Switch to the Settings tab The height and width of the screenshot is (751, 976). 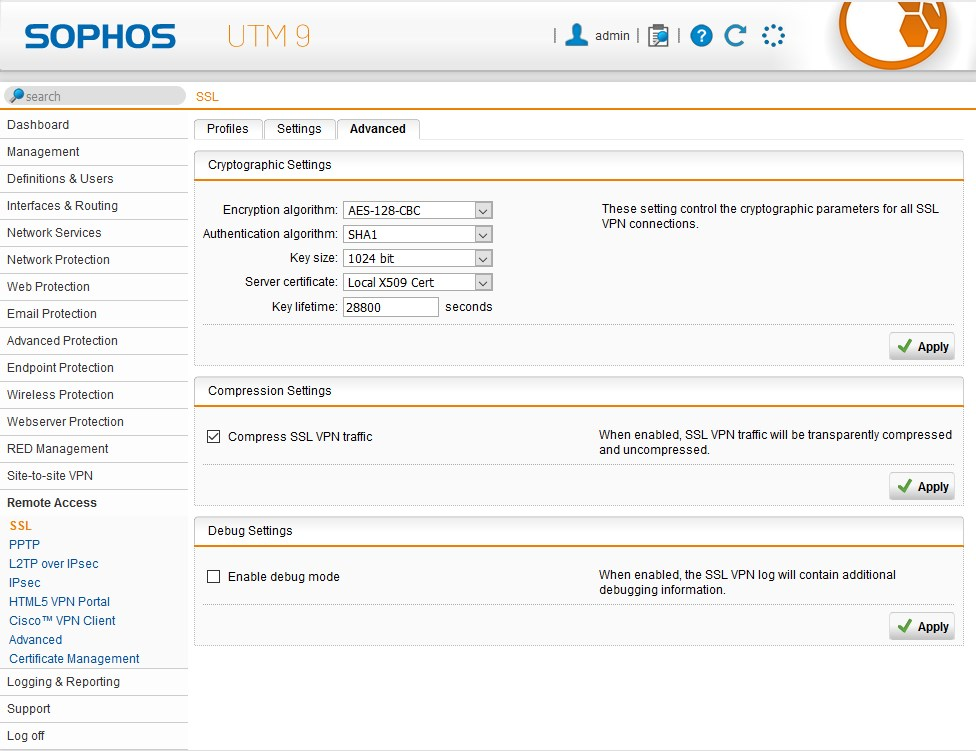[299, 129]
